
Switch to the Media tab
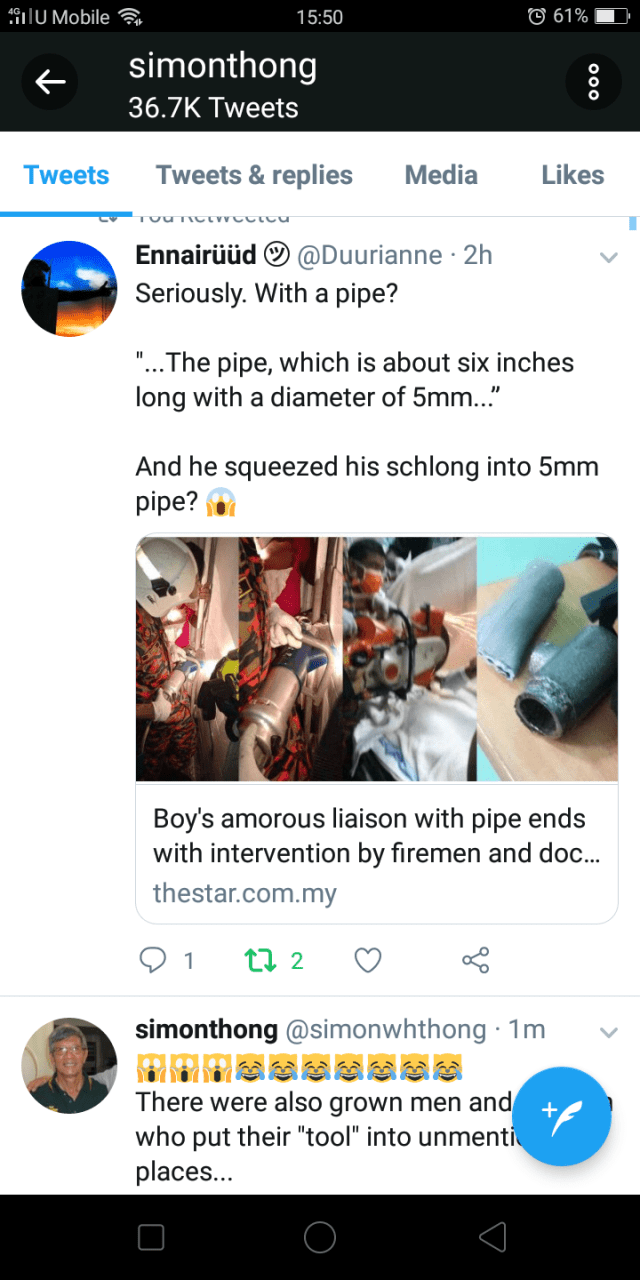pyautogui.click(x=441, y=175)
